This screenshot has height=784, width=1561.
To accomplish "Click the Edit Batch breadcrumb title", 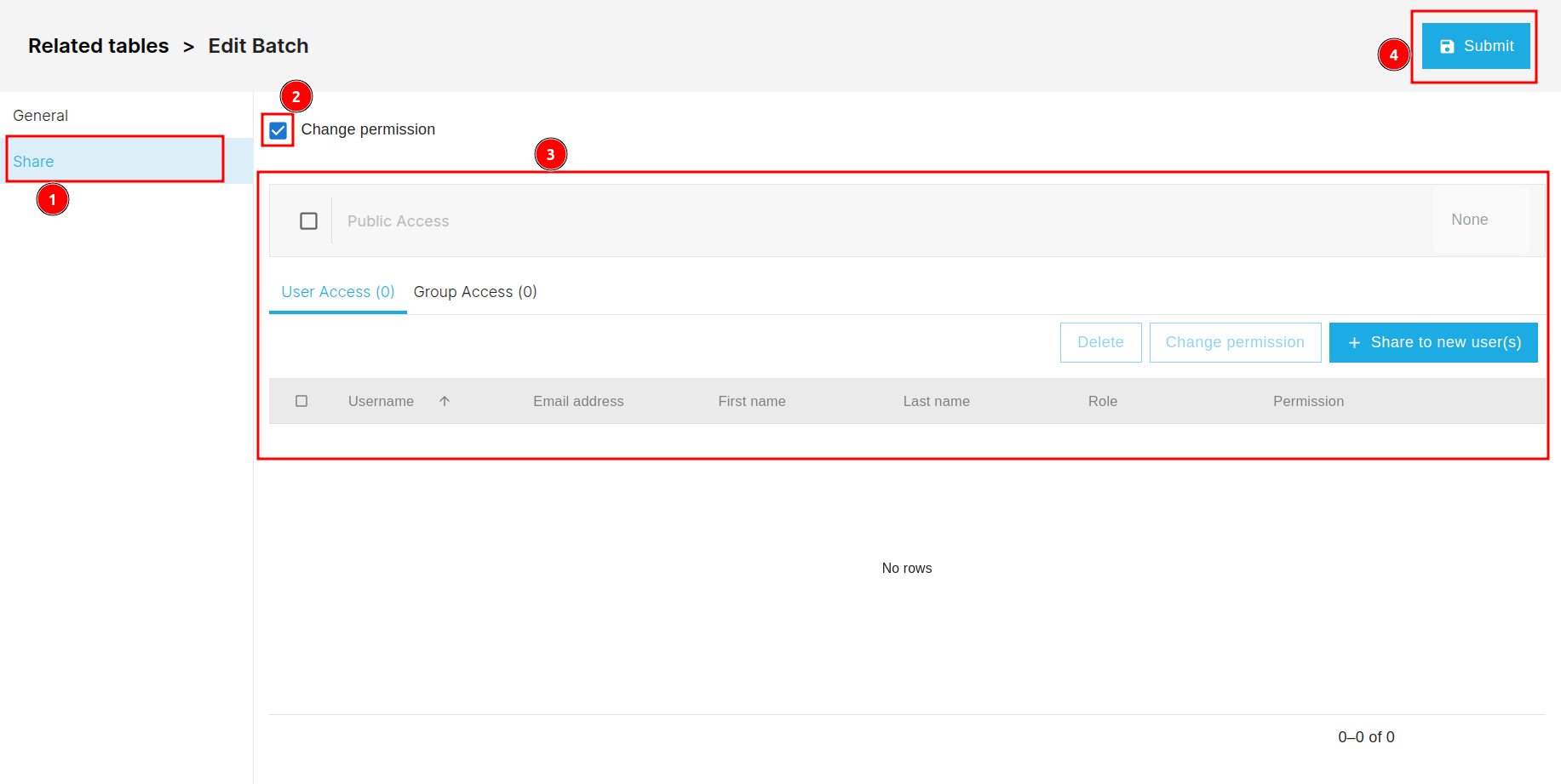I will (x=258, y=46).
